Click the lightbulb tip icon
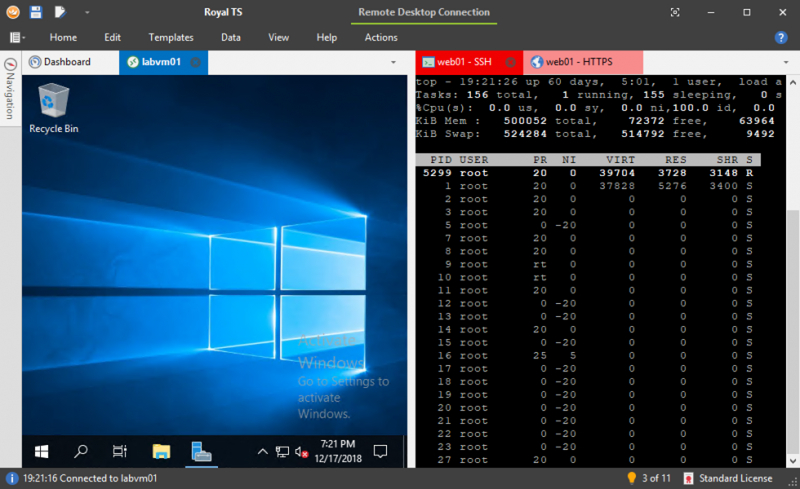800x489 pixels. click(x=632, y=478)
